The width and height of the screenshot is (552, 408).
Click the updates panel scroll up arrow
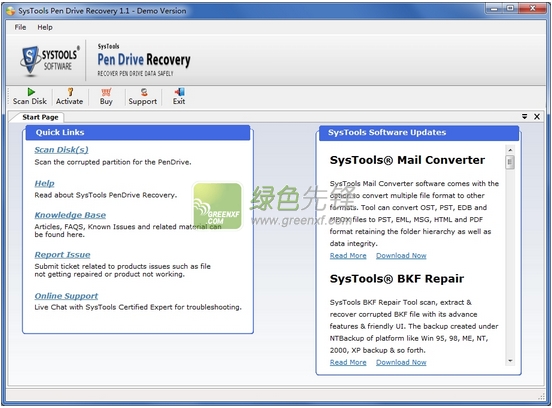point(510,150)
